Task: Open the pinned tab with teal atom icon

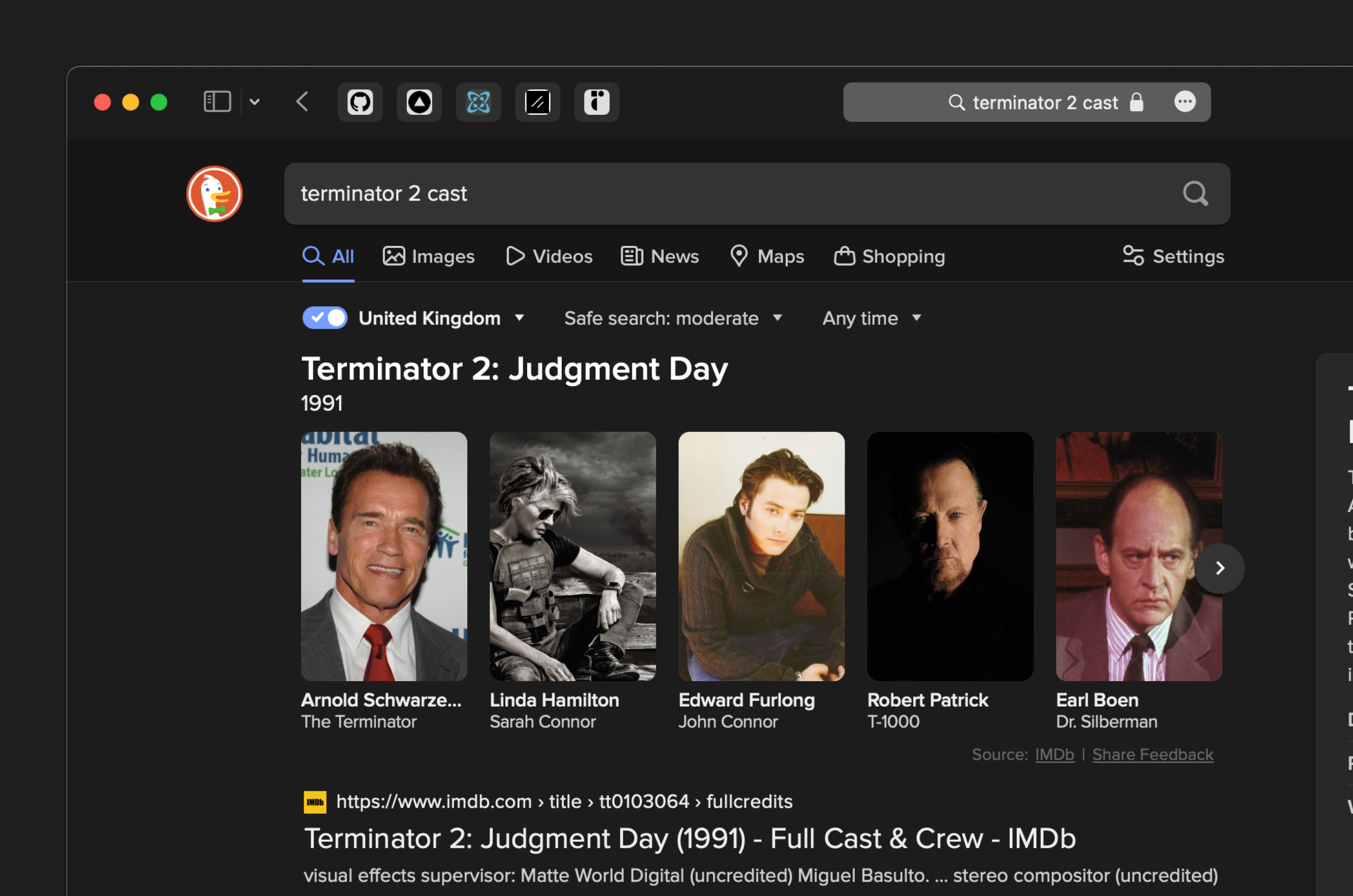Action: point(478,102)
